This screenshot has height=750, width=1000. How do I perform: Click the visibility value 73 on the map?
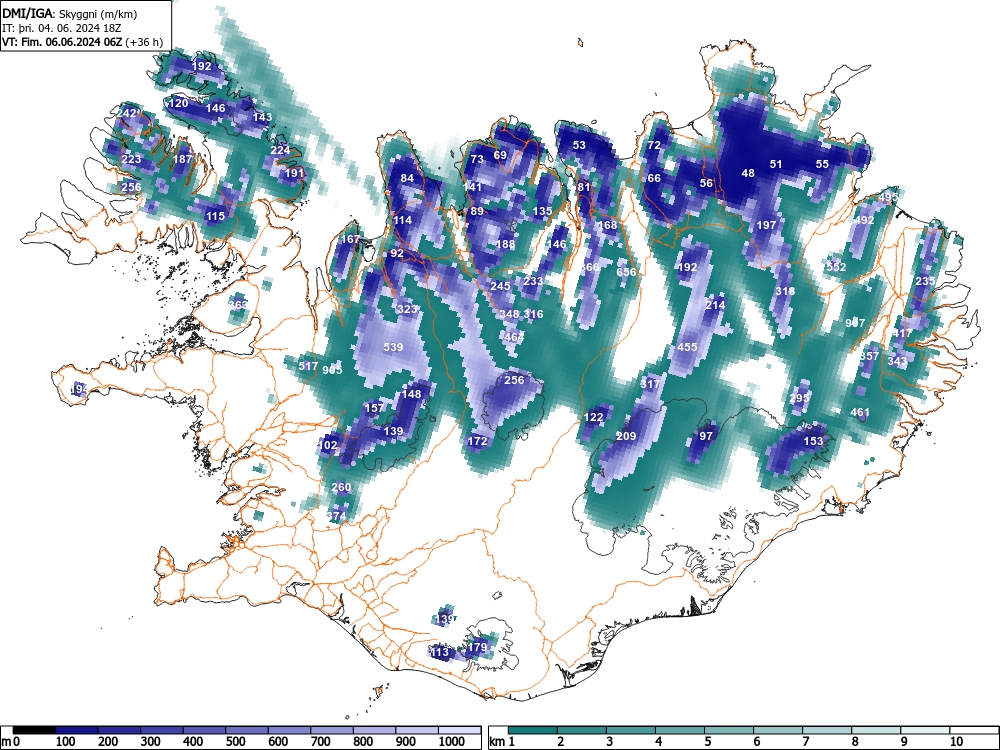coord(477,159)
